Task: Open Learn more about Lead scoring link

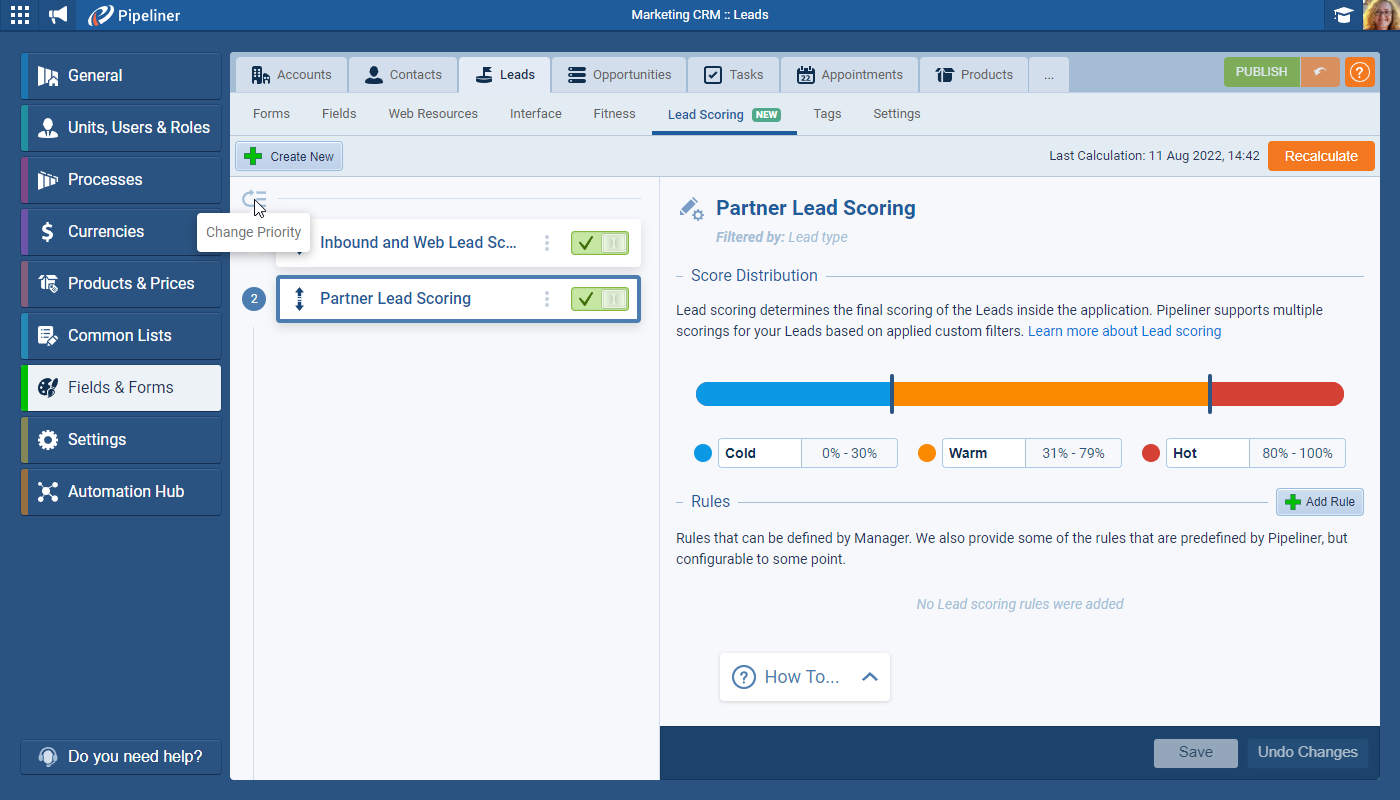Action: point(1124,331)
